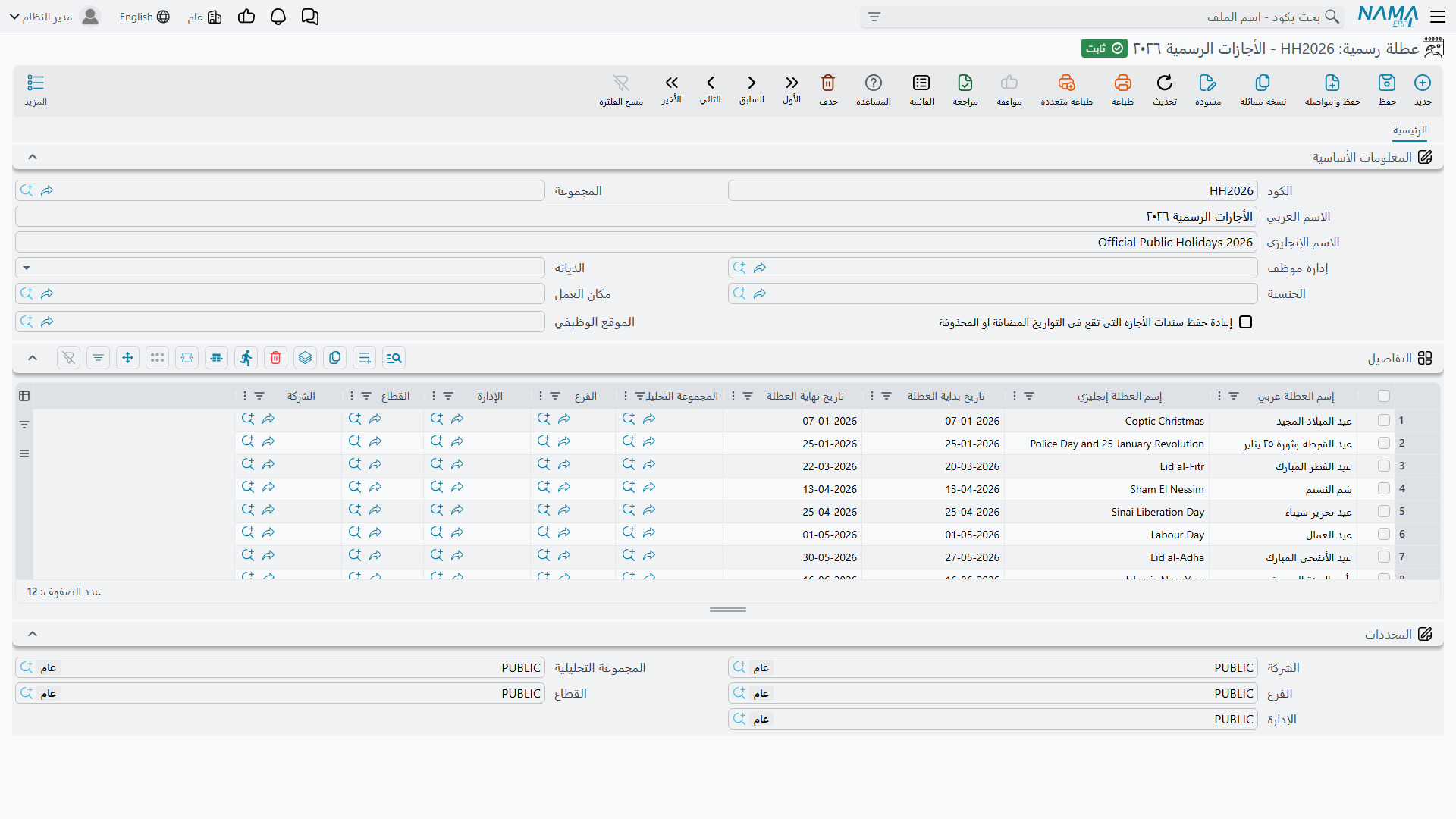
Task: Click the grid resize splitter handle
Action: click(x=728, y=610)
